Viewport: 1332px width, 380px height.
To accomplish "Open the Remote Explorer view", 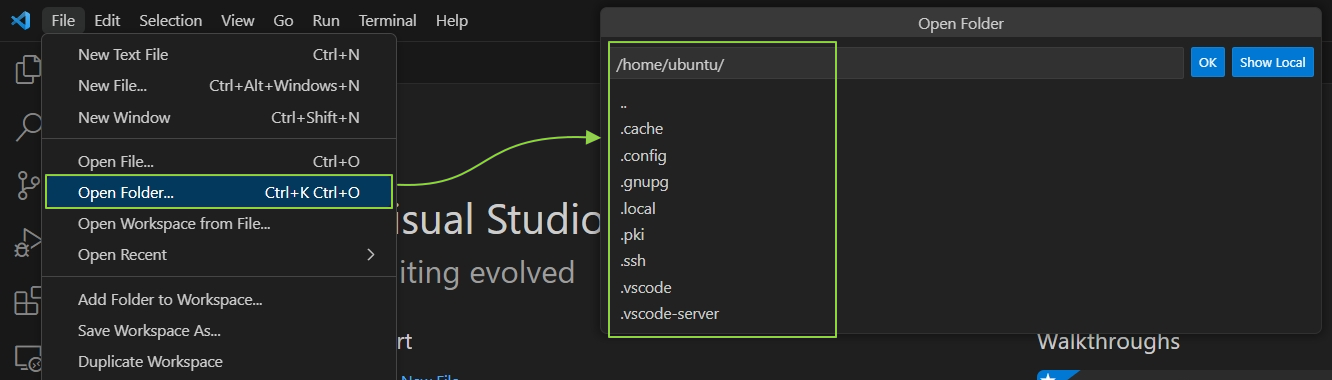I will click(x=27, y=357).
